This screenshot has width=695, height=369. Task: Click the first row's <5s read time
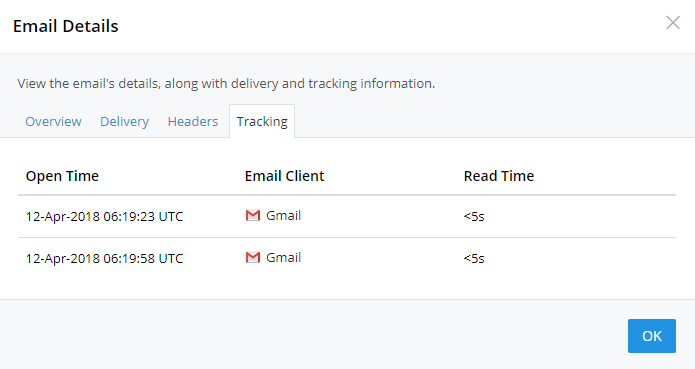[x=474, y=217]
